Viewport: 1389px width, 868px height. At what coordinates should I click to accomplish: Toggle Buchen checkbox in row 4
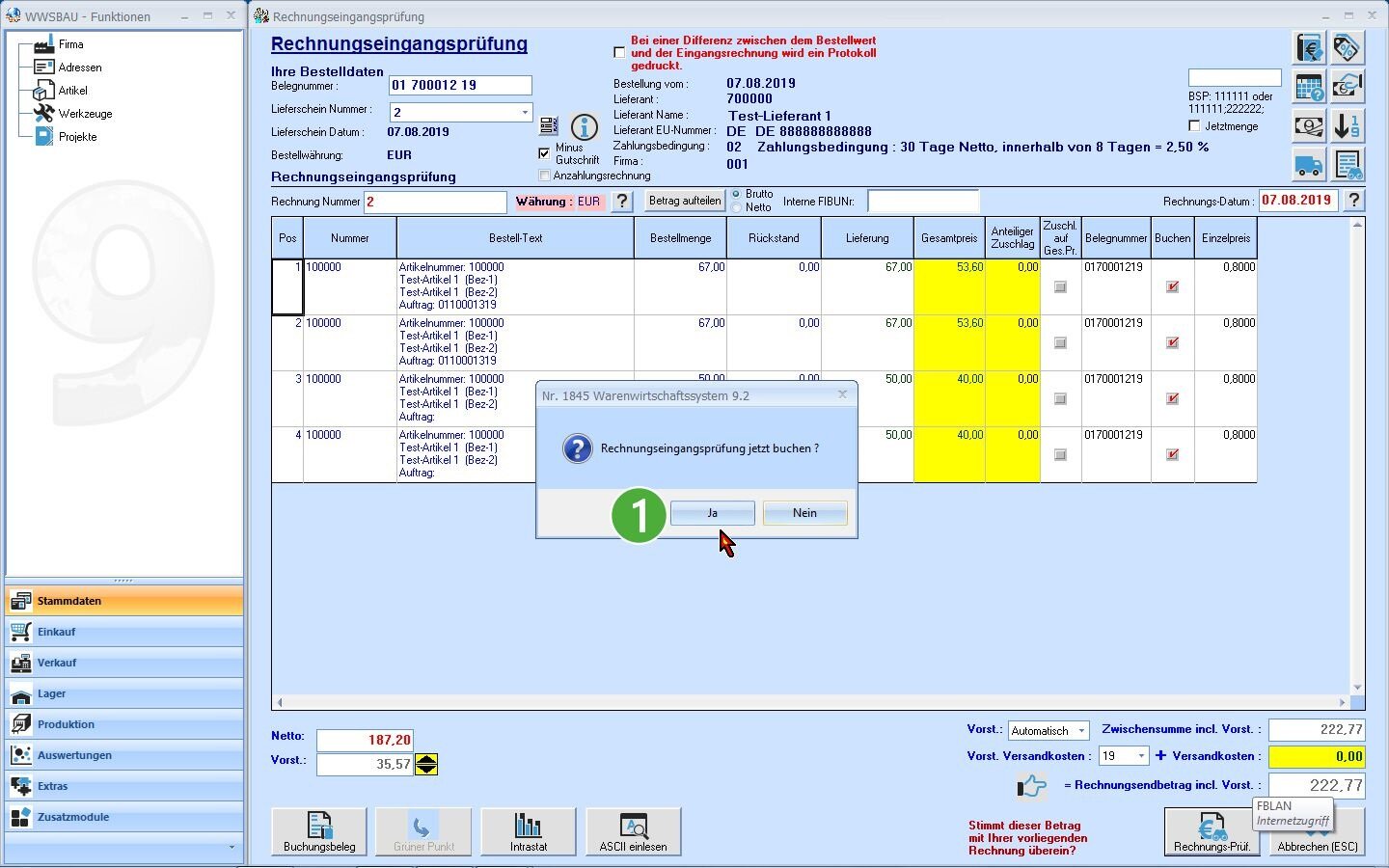pyautogui.click(x=1172, y=454)
